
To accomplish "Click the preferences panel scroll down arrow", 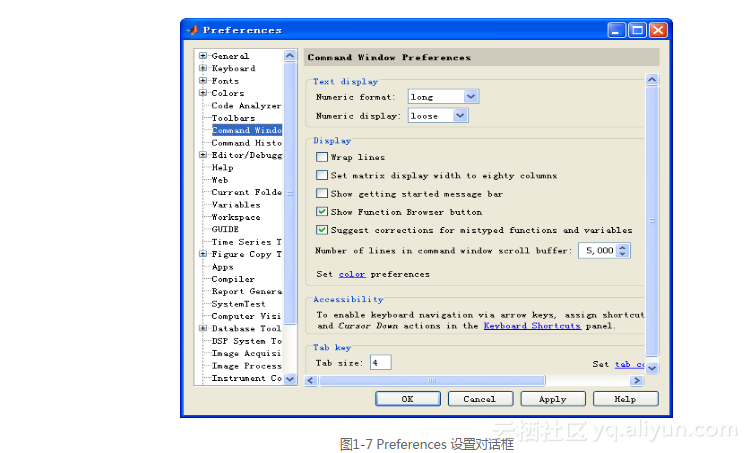I will pyautogui.click(x=652, y=367).
